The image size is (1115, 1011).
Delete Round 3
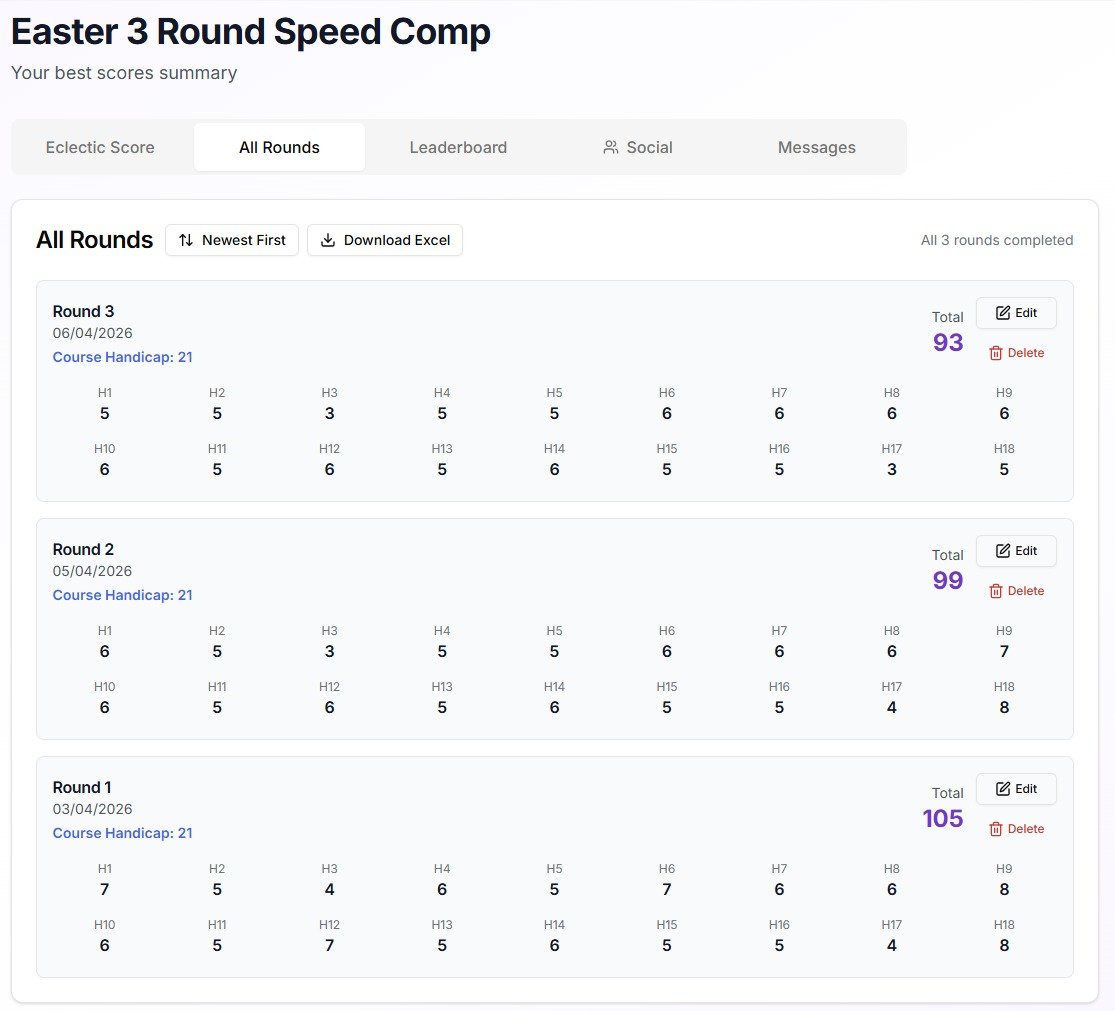coord(1016,353)
